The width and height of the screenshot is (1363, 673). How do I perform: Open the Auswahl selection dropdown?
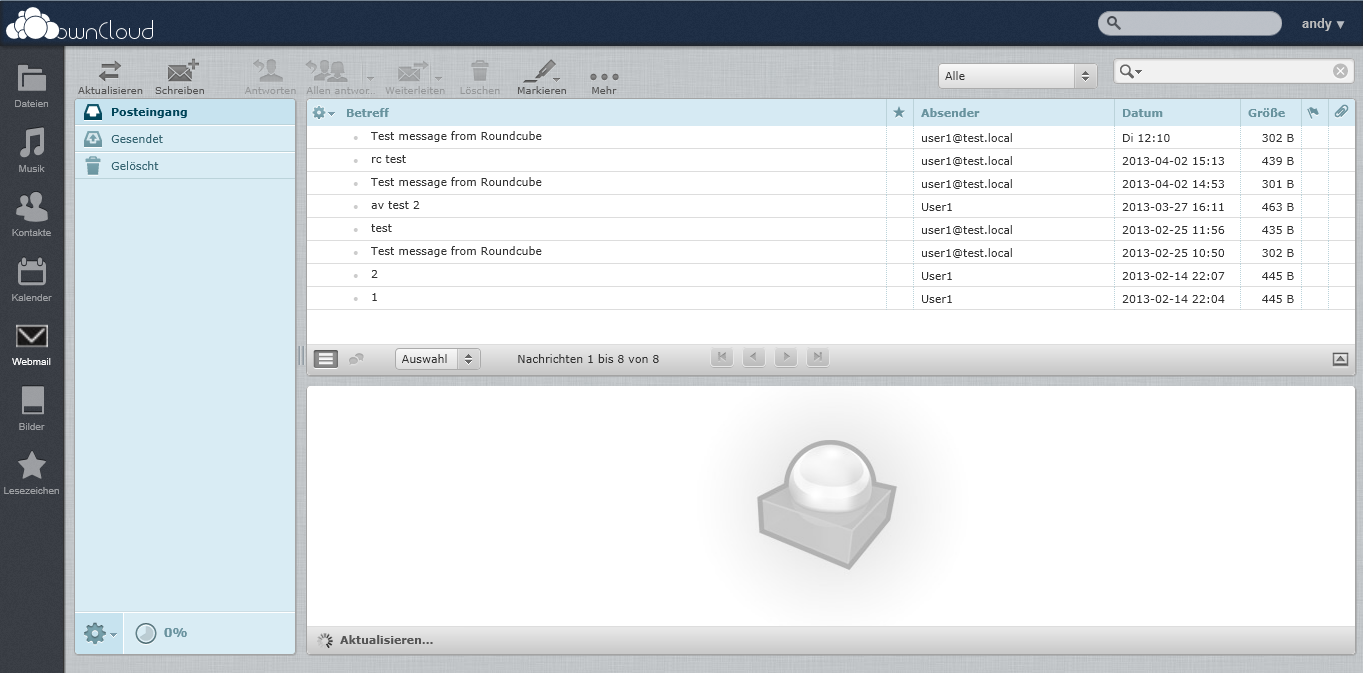tap(437, 359)
